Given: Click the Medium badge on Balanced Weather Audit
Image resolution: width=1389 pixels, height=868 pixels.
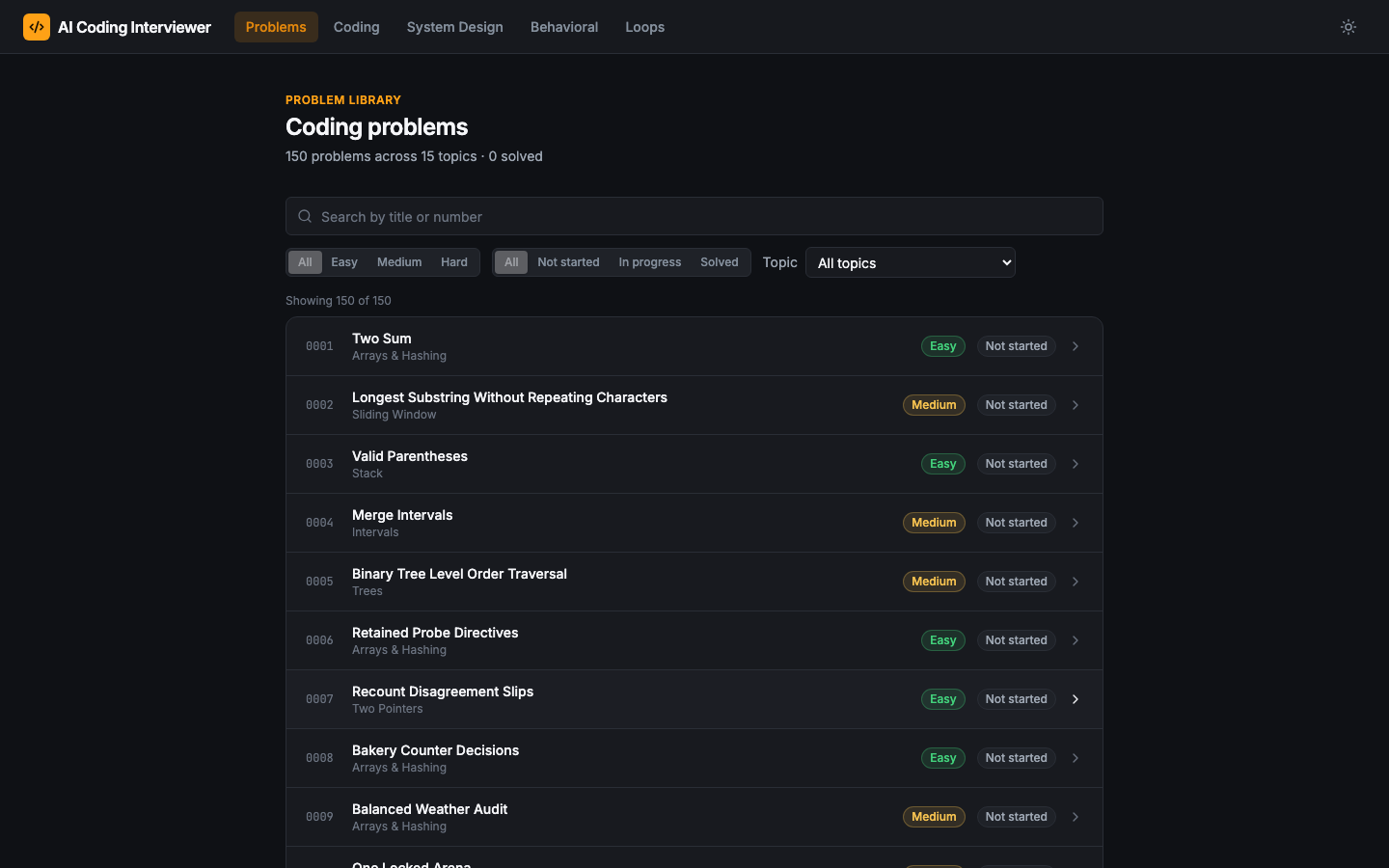Looking at the screenshot, I should coord(934,817).
